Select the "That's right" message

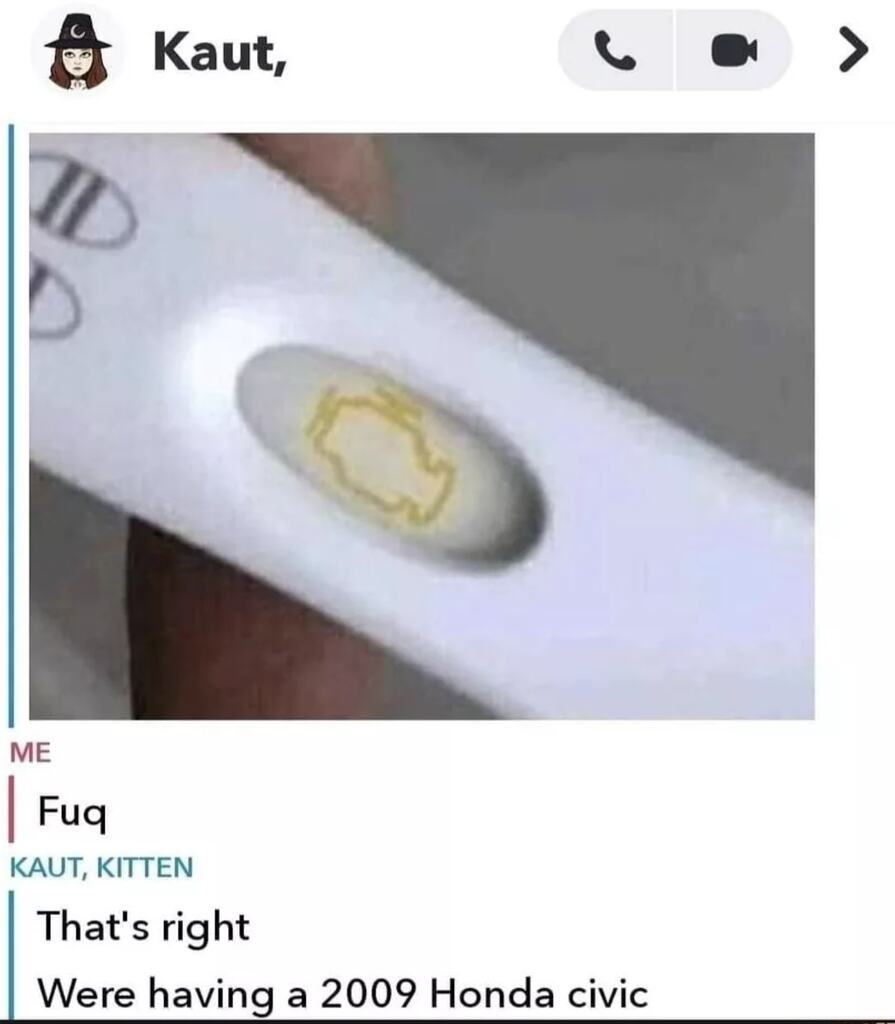click(144, 927)
